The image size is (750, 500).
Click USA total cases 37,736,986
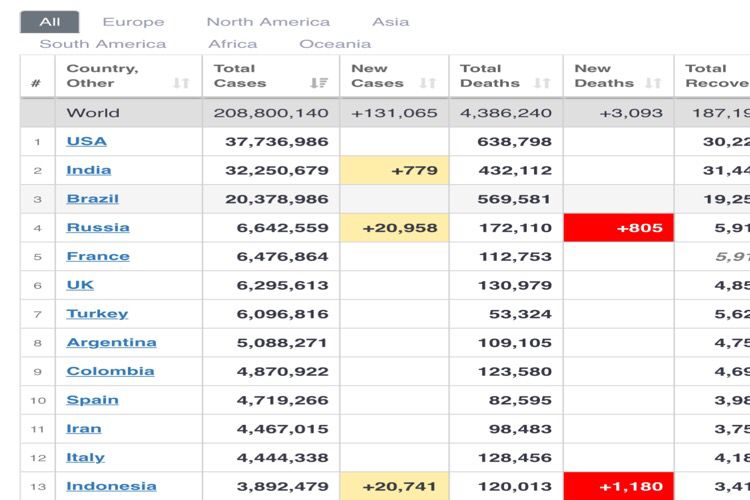click(x=277, y=142)
